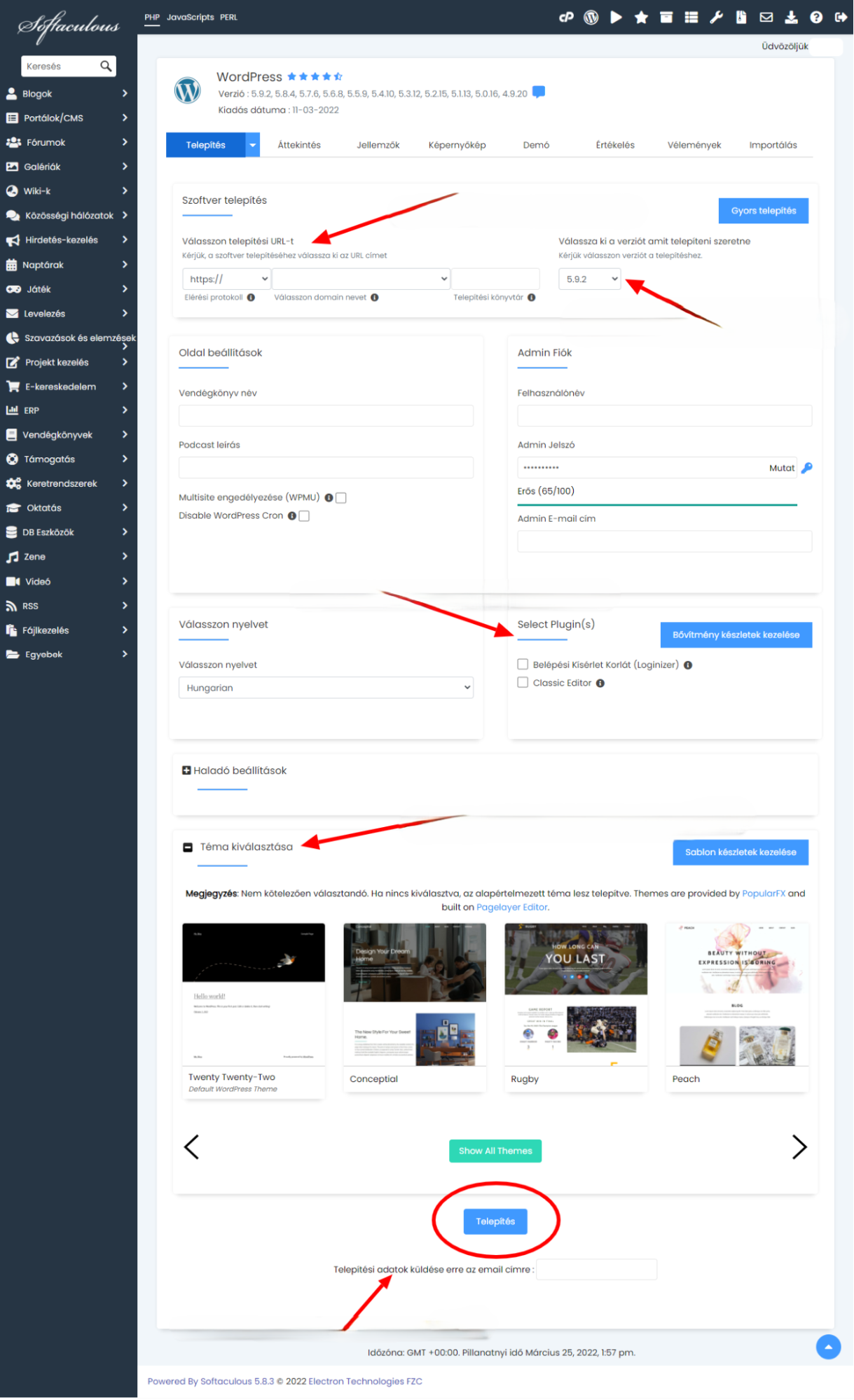Open the 5.9.2 version dropdown
The width and height of the screenshot is (854, 1400).
(x=590, y=279)
